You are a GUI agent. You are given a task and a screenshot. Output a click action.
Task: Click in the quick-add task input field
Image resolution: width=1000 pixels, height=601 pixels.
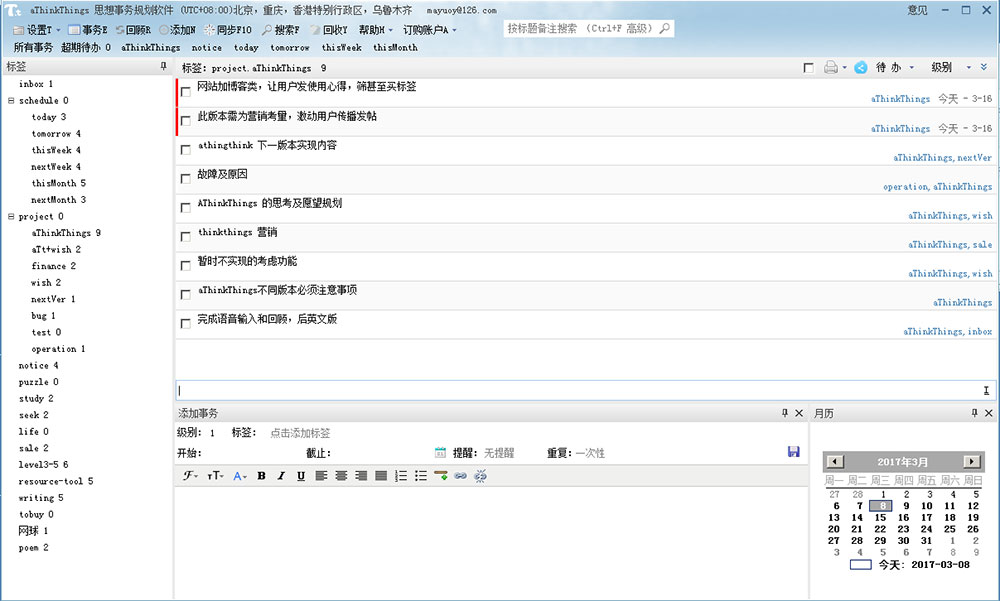coord(584,390)
